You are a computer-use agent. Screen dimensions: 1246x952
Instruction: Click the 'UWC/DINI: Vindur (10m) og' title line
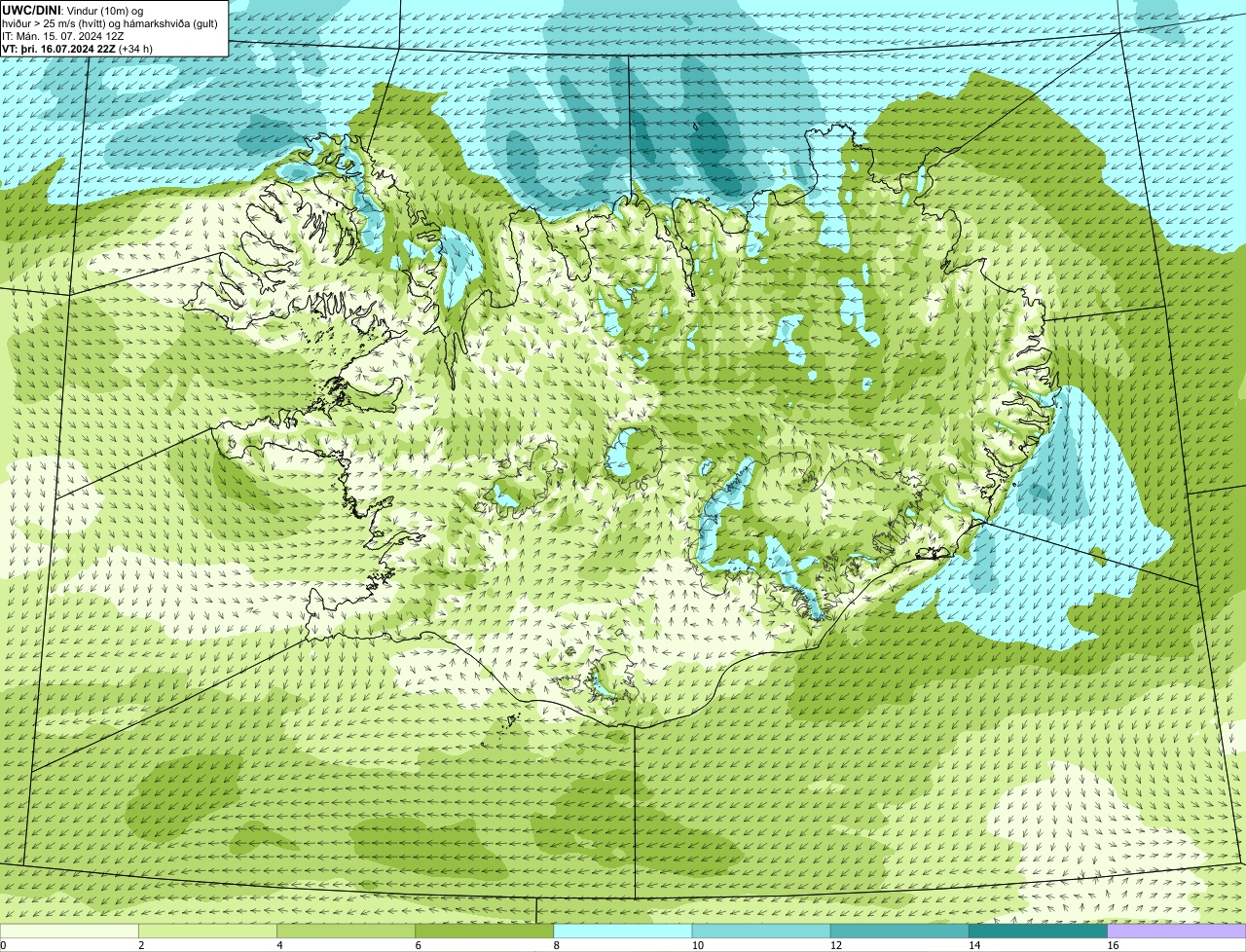(x=73, y=10)
